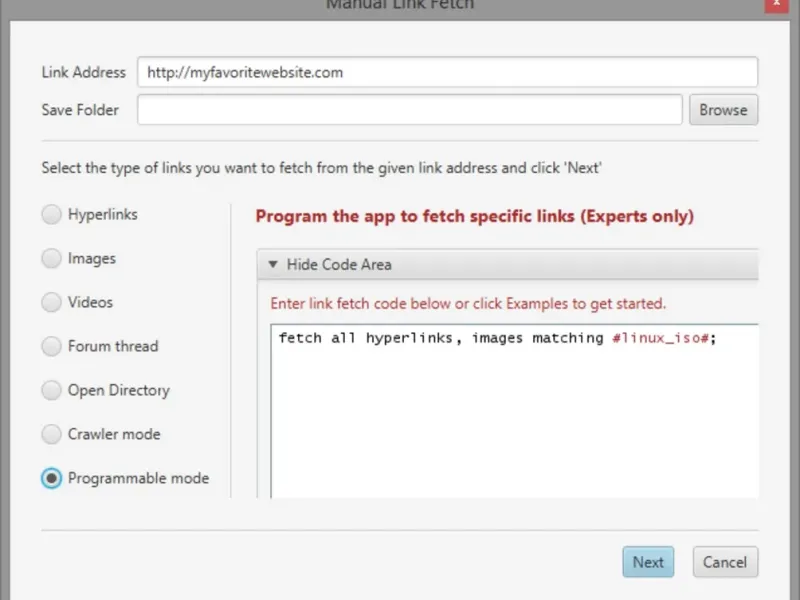Click the 'Enter link fetch code below' hint
The width and height of the screenshot is (800, 600).
coord(468,304)
